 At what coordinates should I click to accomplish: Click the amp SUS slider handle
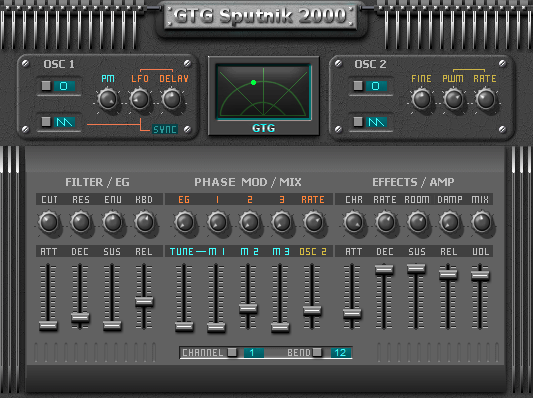[x=416, y=269]
